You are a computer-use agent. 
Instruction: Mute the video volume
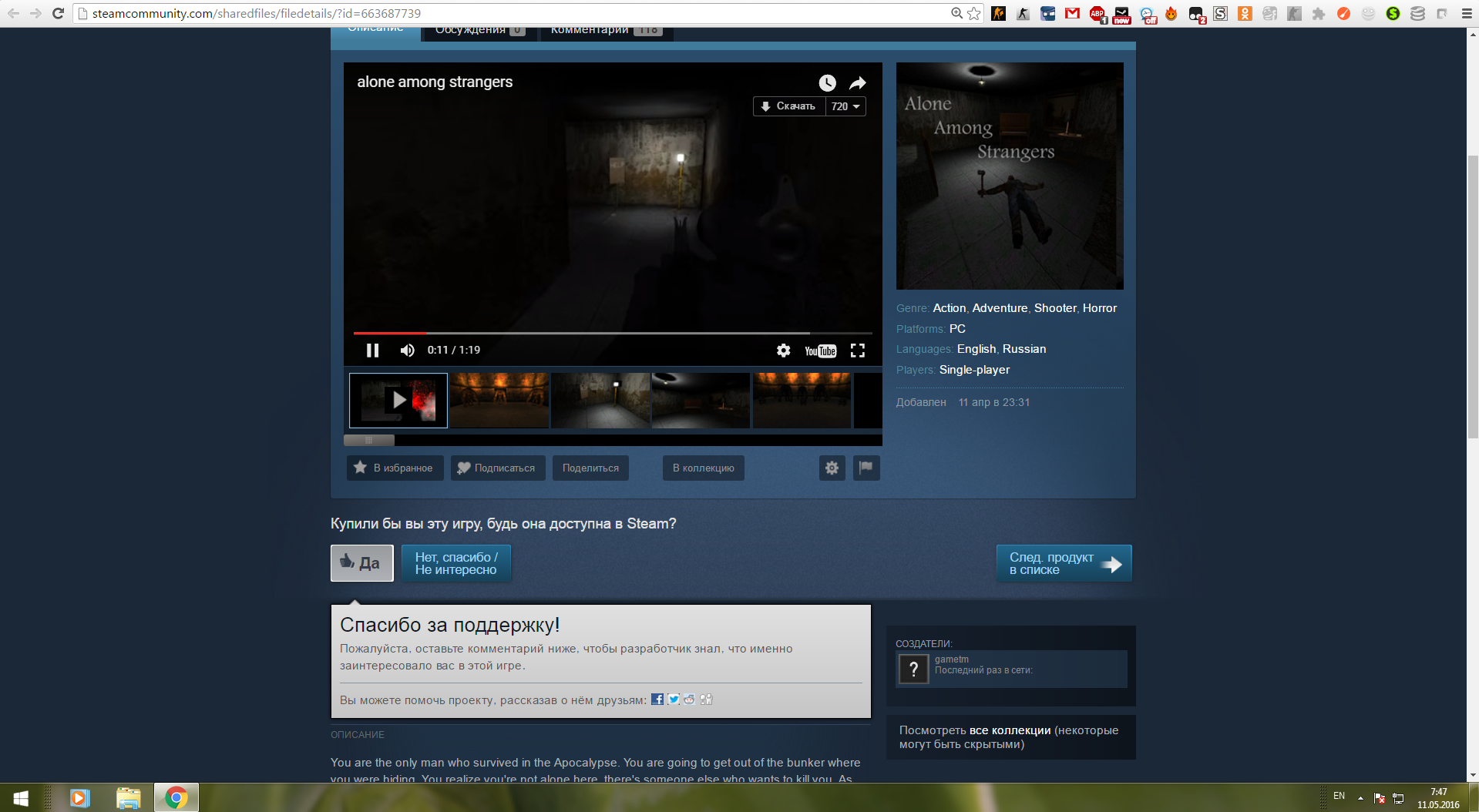(408, 351)
